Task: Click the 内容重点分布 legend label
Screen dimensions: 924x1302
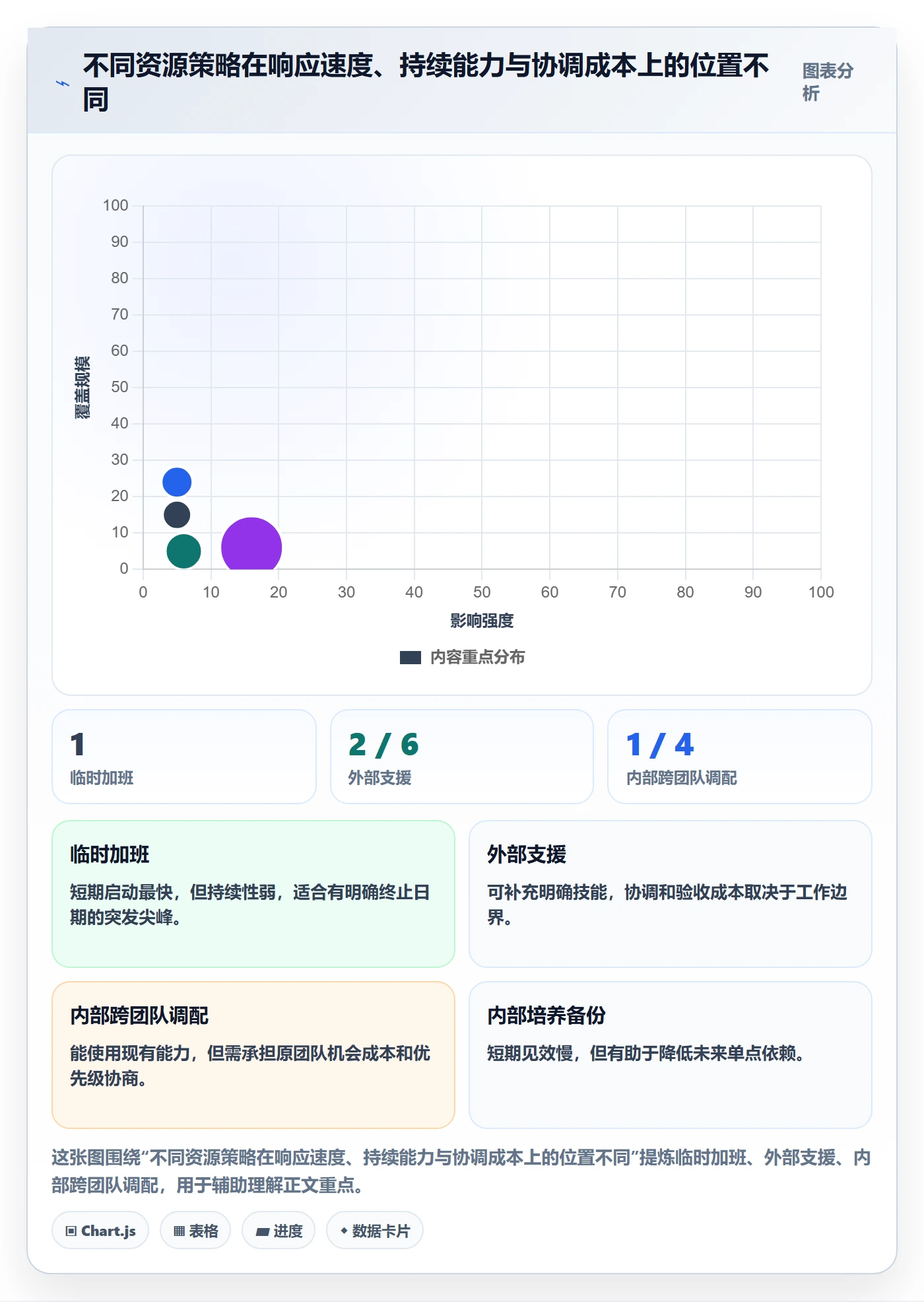Action: coord(477,658)
